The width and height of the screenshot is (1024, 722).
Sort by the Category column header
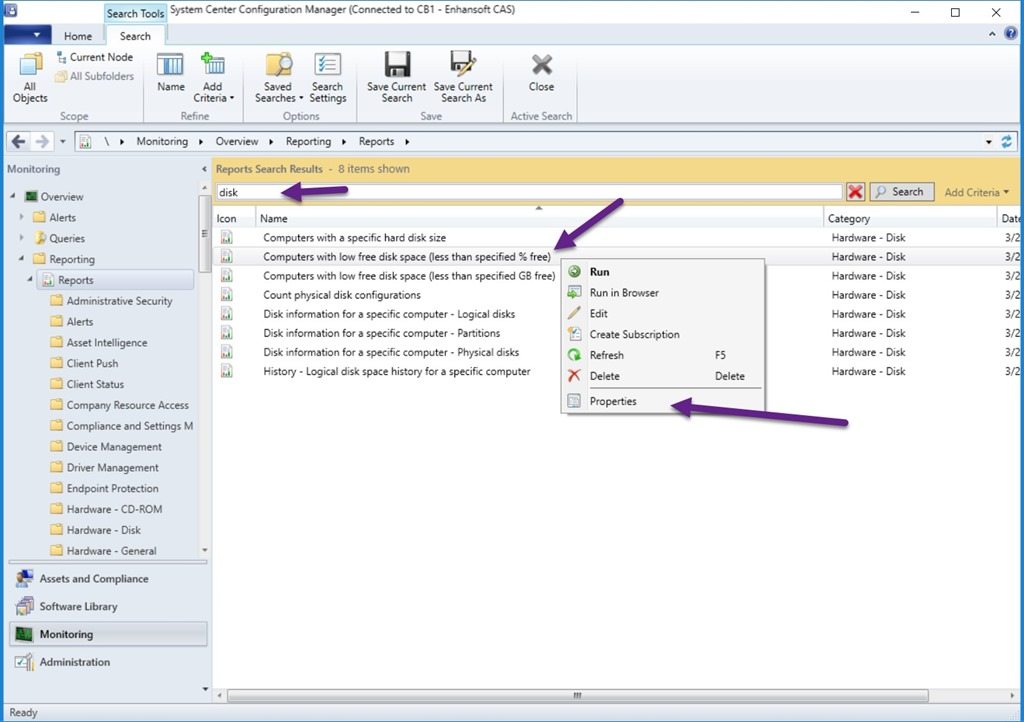(x=910, y=218)
